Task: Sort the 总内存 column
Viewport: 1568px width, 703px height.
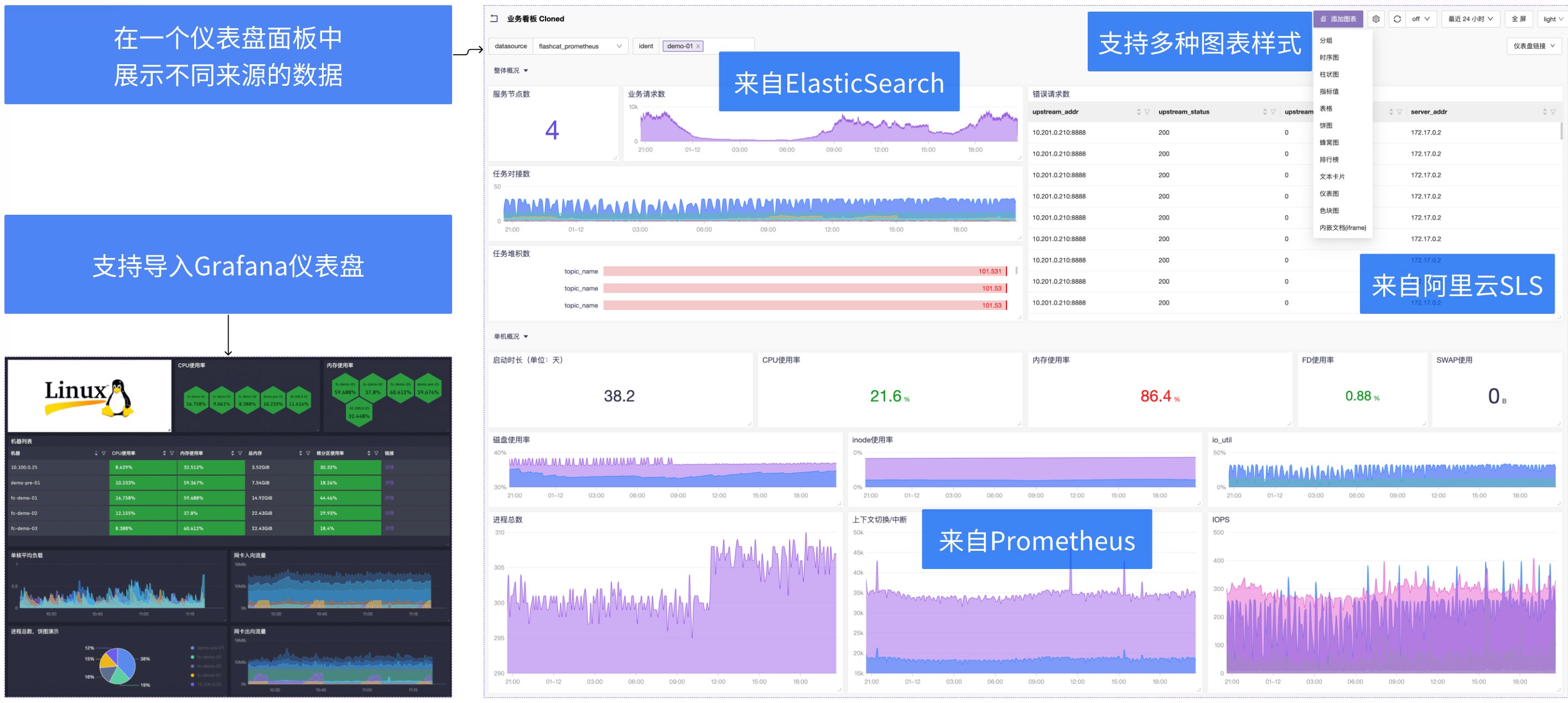Action: point(300,453)
